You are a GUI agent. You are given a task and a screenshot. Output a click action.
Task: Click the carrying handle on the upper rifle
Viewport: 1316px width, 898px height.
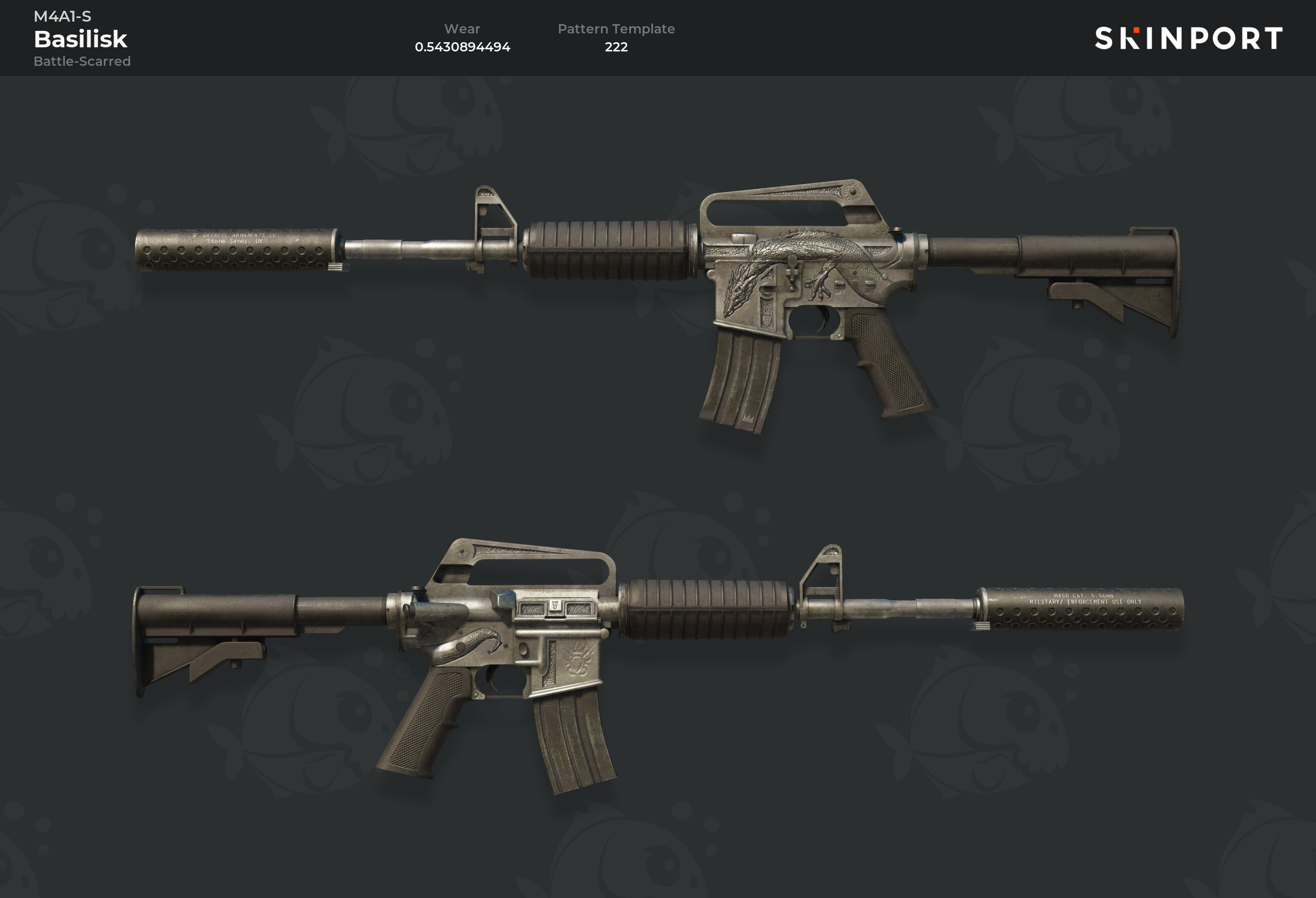coord(790,205)
